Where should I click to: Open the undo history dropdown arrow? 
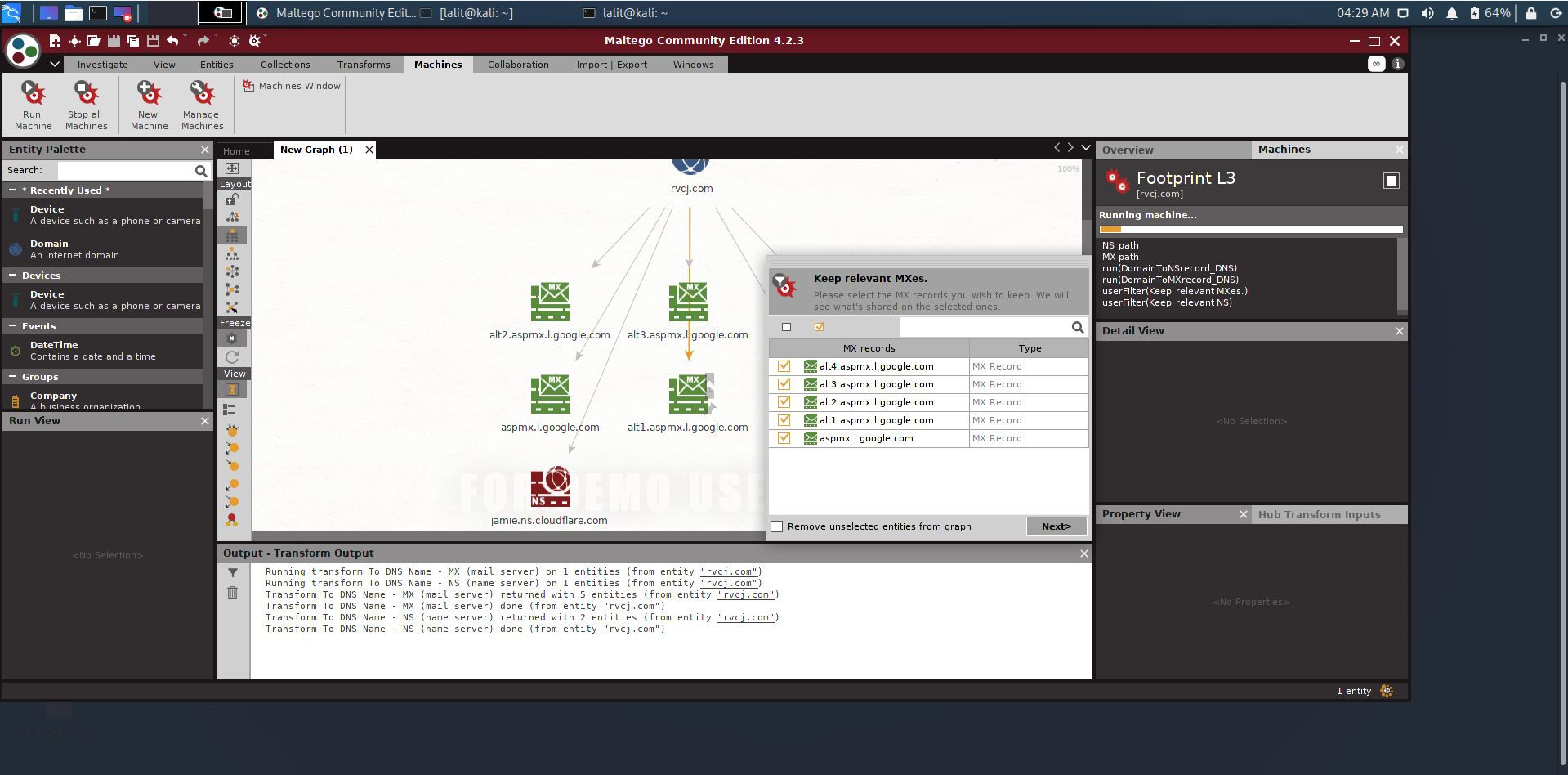[185, 37]
